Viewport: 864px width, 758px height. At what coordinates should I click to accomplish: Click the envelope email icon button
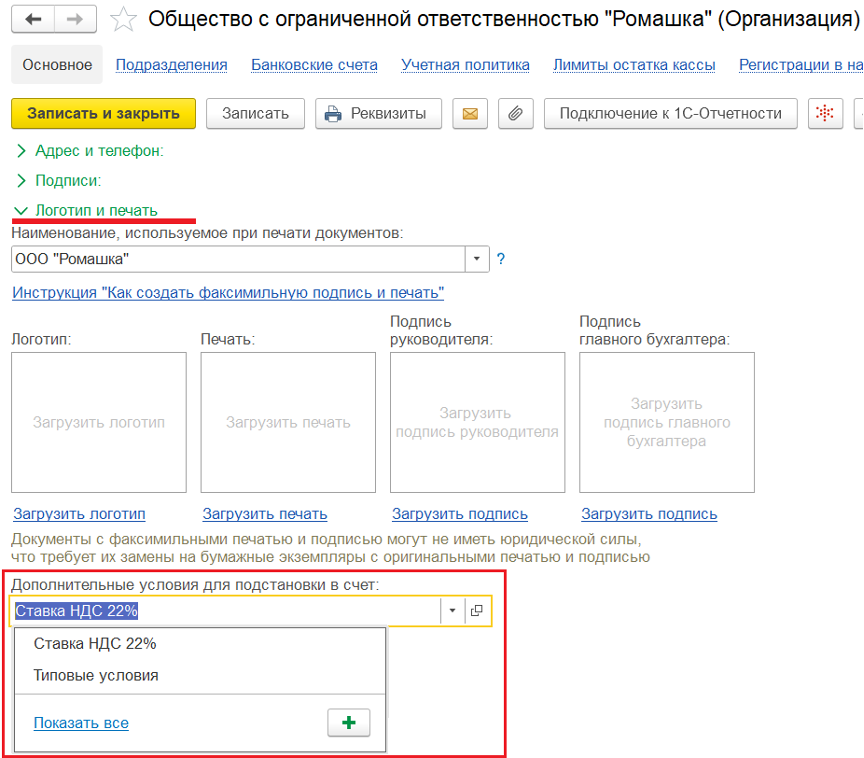(469, 113)
